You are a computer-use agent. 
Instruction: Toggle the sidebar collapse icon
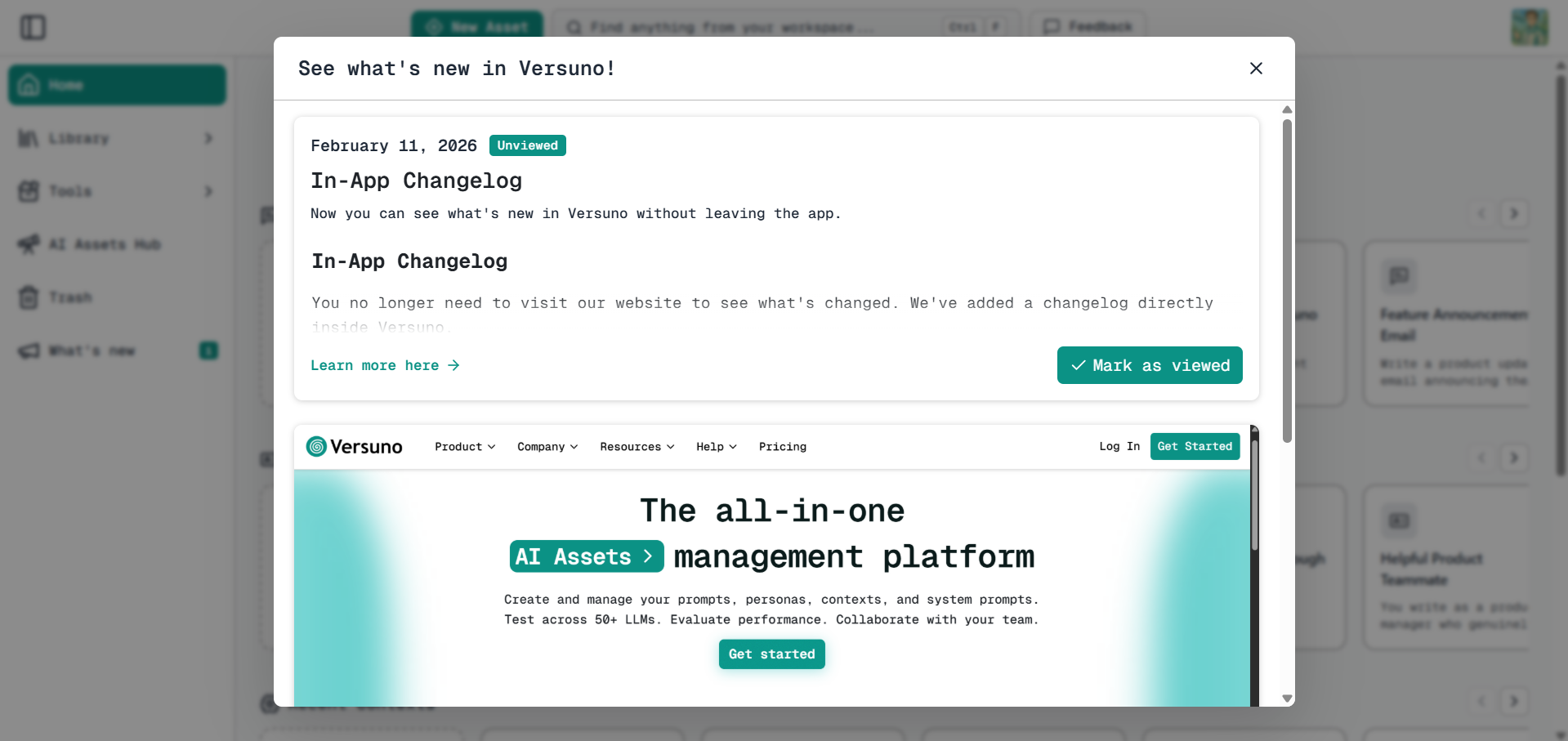(x=33, y=27)
